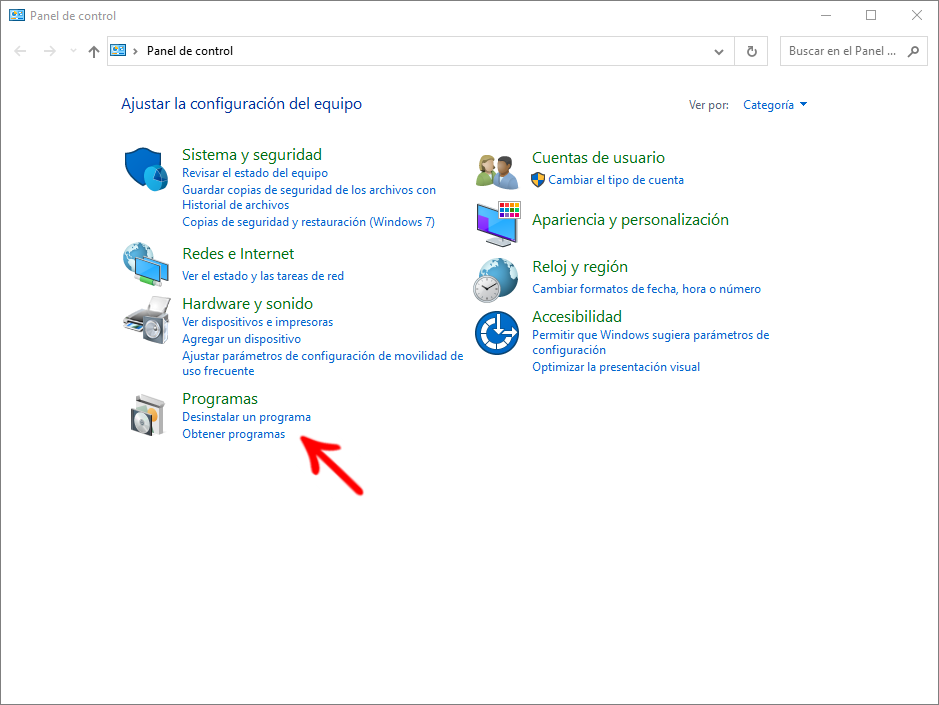Click the Control Panel icon in address bar
This screenshot has width=939, height=705.
tap(119, 51)
